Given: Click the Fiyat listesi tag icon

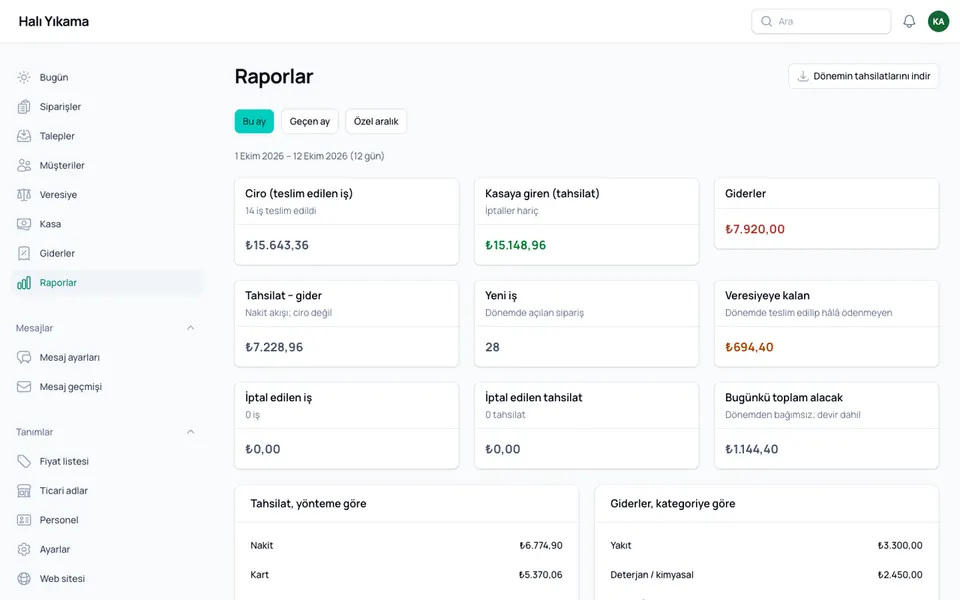Looking at the screenshot, I should pyautogui.click(x=24, y=462).
